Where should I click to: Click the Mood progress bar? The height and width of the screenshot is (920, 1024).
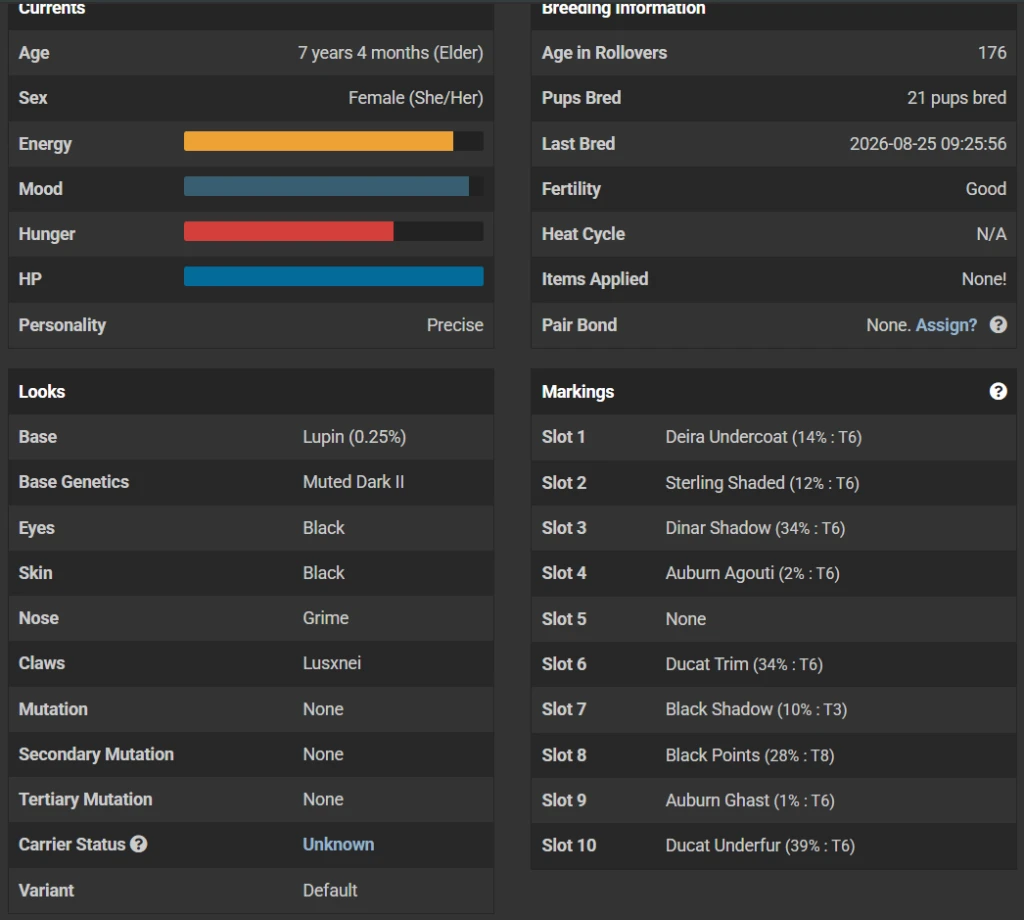[334, 186]
